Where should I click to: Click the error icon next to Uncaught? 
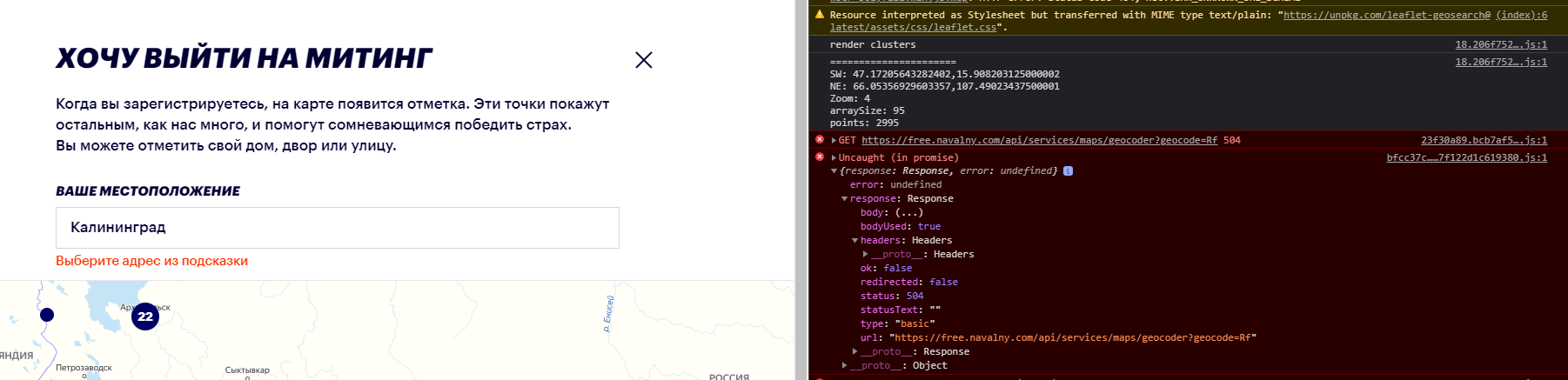tap(819, 157)
